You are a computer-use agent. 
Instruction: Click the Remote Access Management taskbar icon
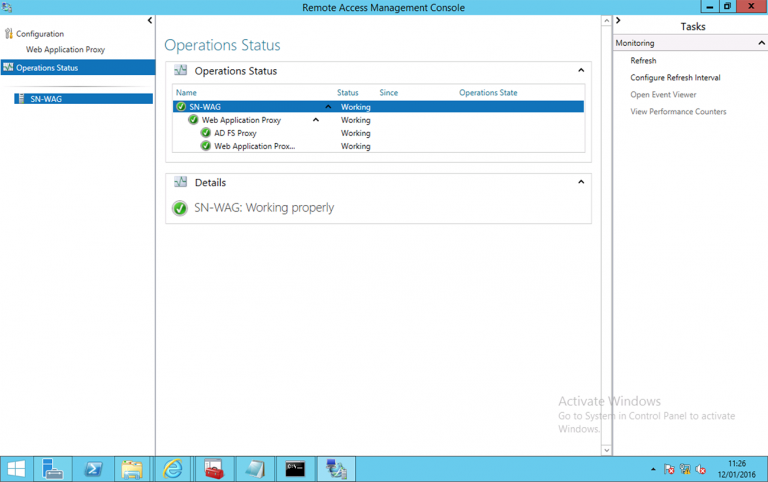click(336, 469)
